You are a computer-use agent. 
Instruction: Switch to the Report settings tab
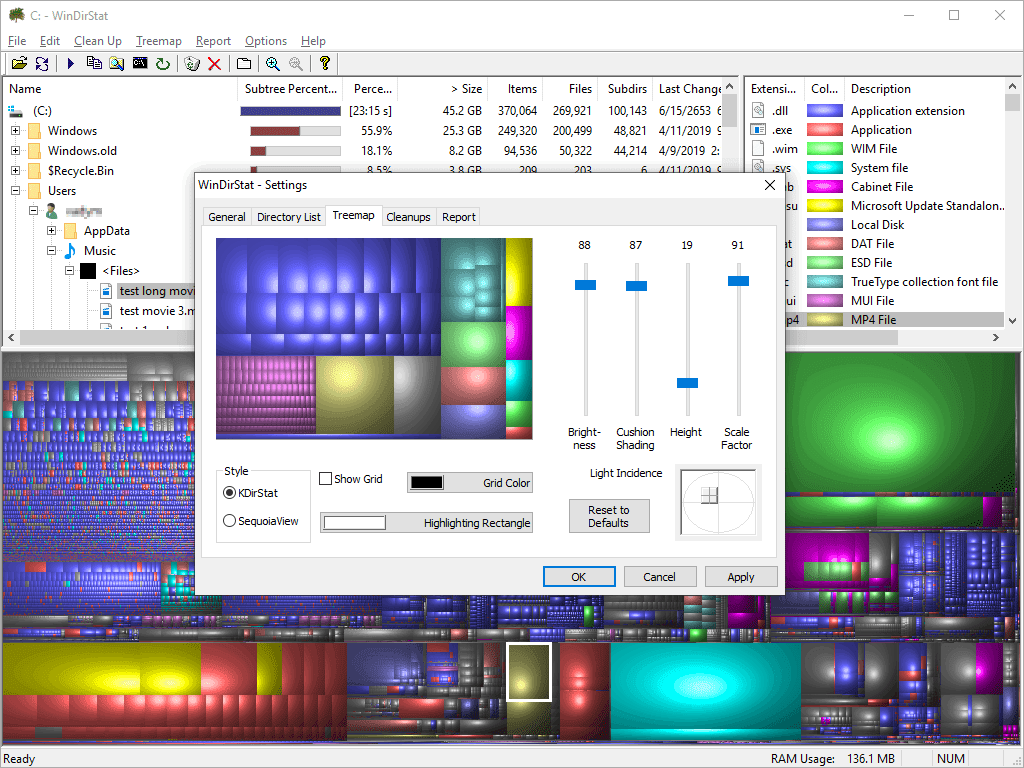458,217
